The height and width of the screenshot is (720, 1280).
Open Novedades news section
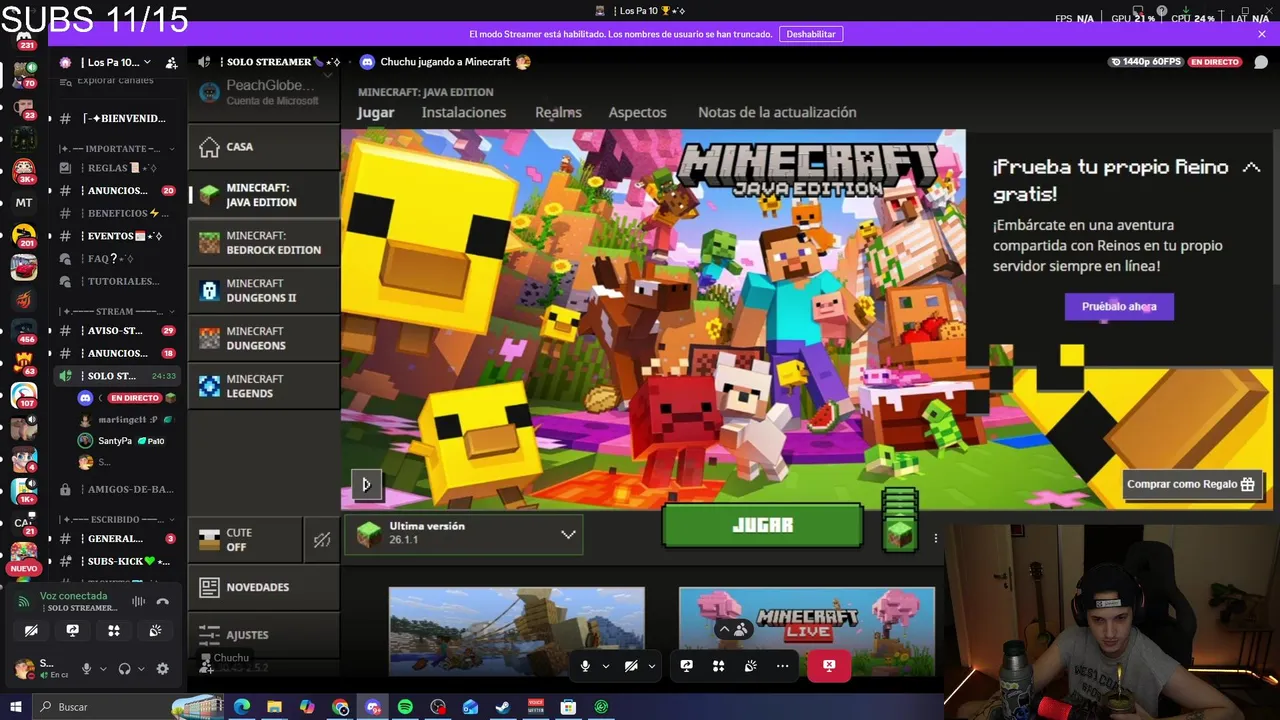point(264,587)
